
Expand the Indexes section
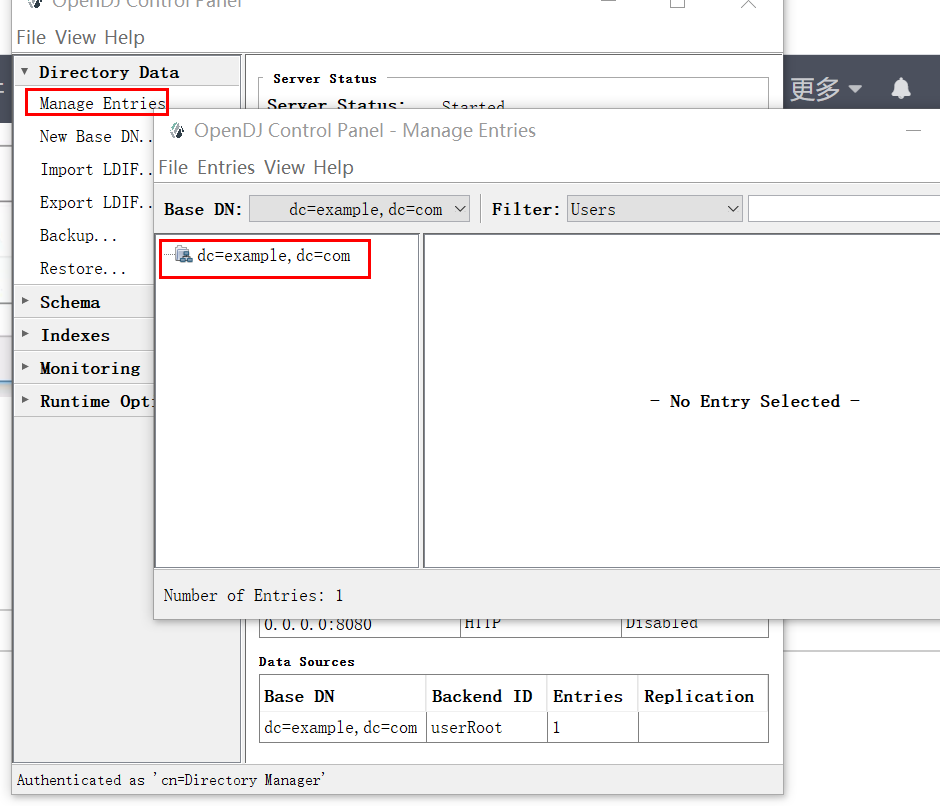click(25, 334)
